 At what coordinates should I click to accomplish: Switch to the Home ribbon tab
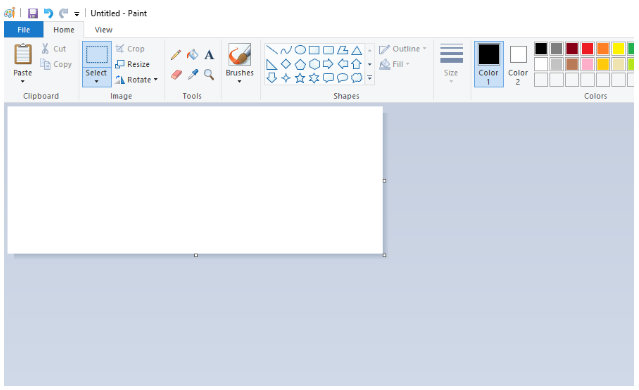(64, 30)
